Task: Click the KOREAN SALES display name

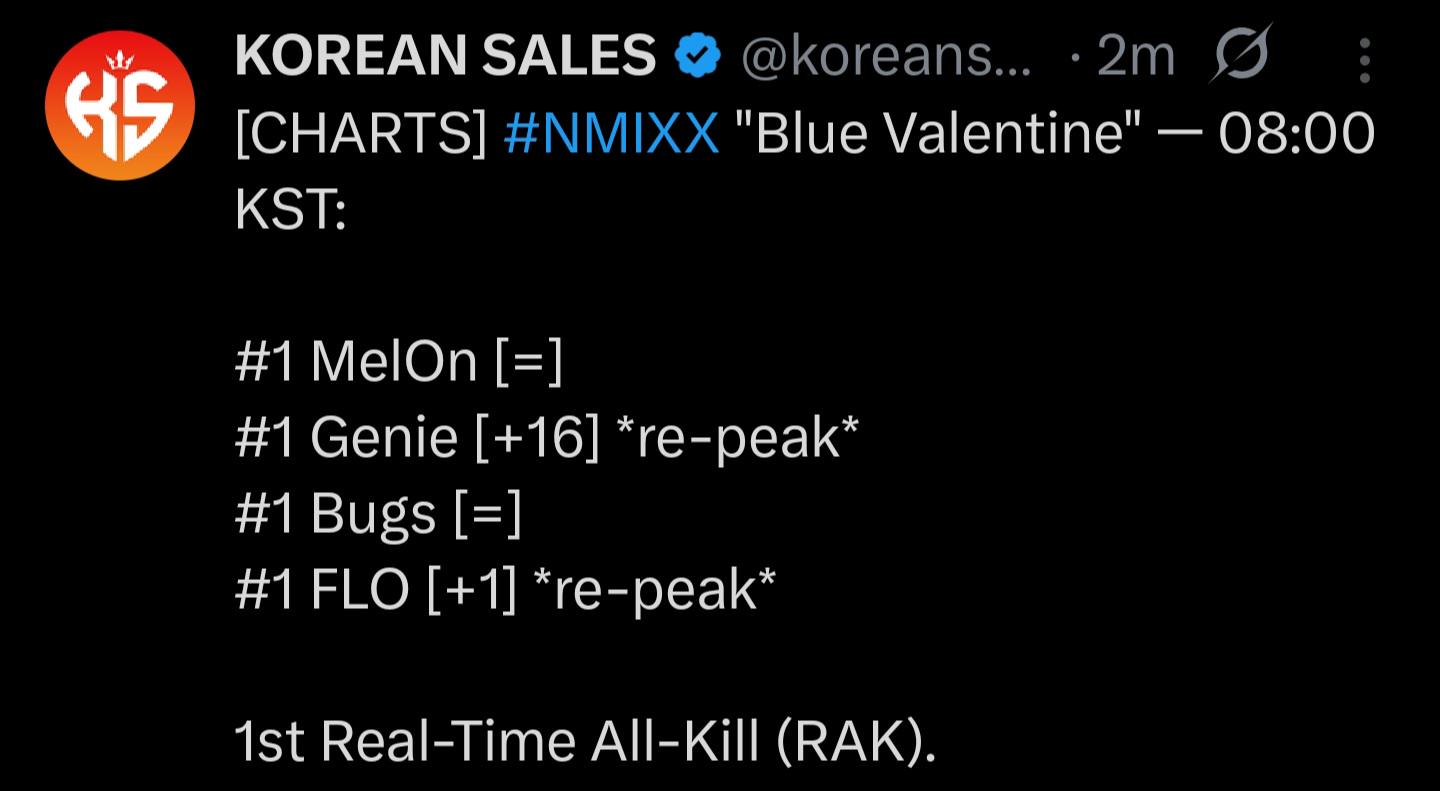Action: tap(445, 56)
